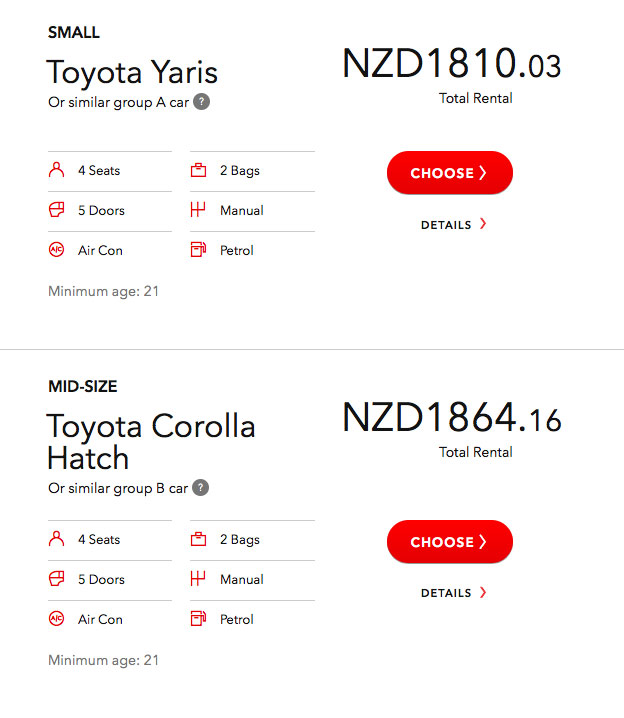Click the petrol pump icon for Corolla Hatch
The height and width of the screenshot is (718, 624).
198,619
